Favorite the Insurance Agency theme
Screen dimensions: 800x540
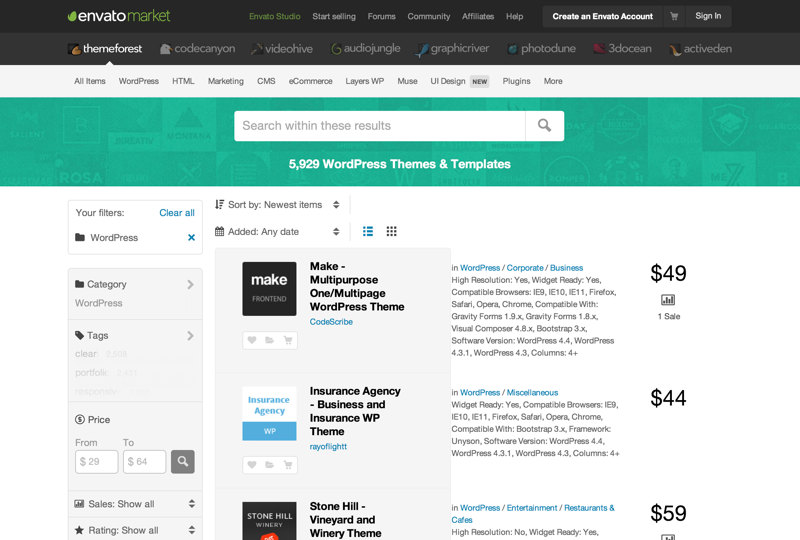click(x=252, y=464)
